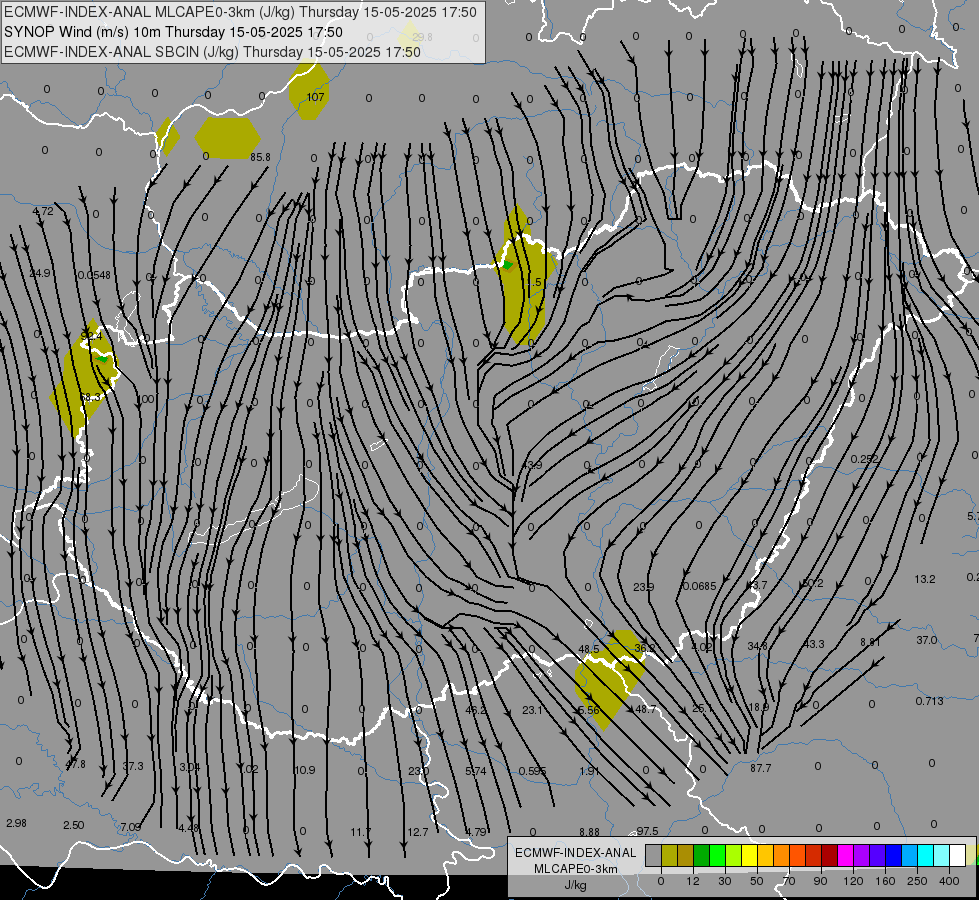Screen dimensions: 979x900
Task: Click legend tick label 250
Action: [917, 881]
